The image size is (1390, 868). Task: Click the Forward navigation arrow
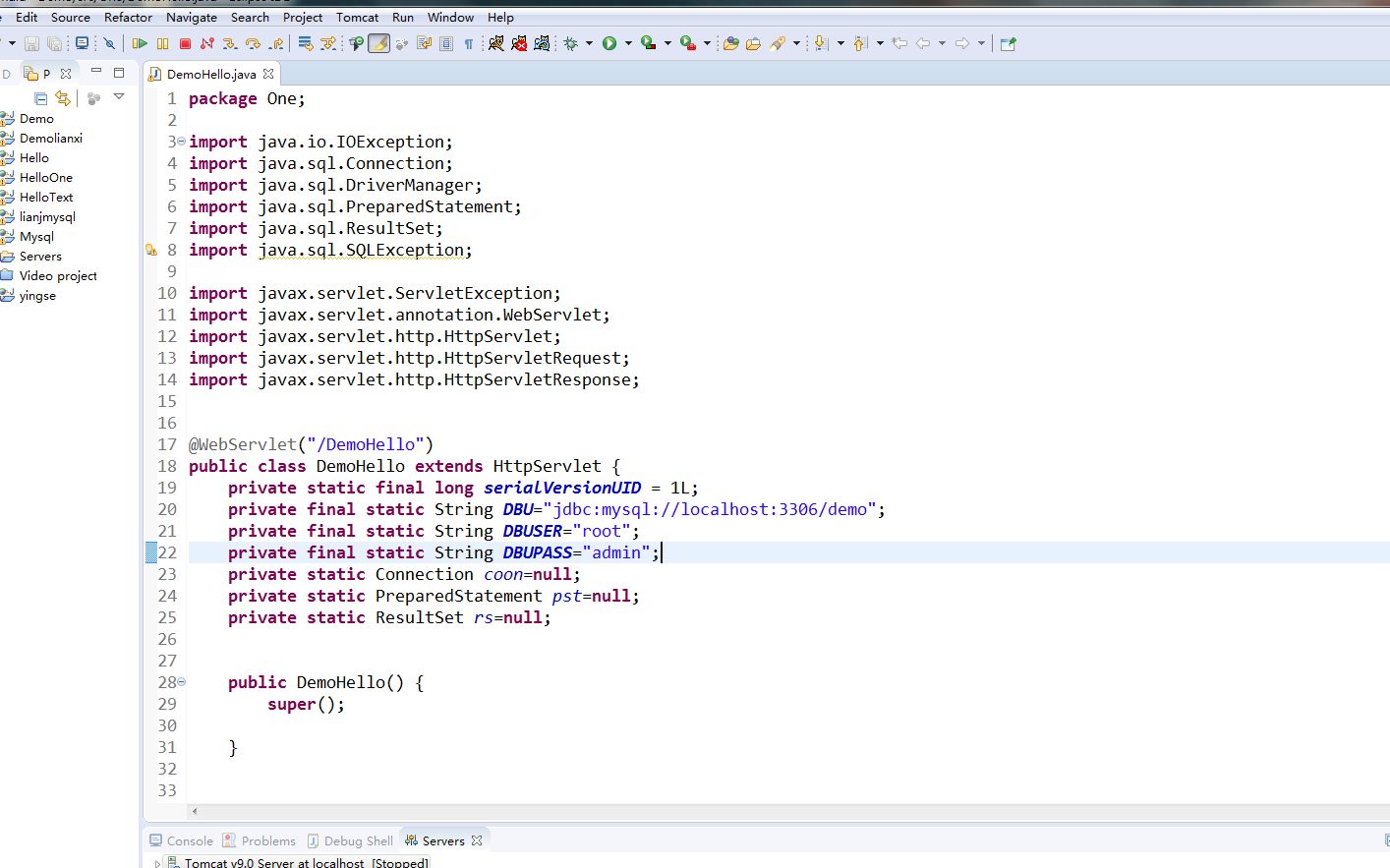962,43
